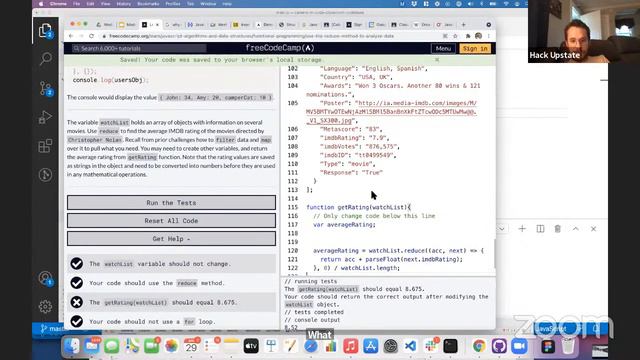Focus the Search 6,000+ tutorials field
The width and height of the screenshot is (640, 360).
139,48
